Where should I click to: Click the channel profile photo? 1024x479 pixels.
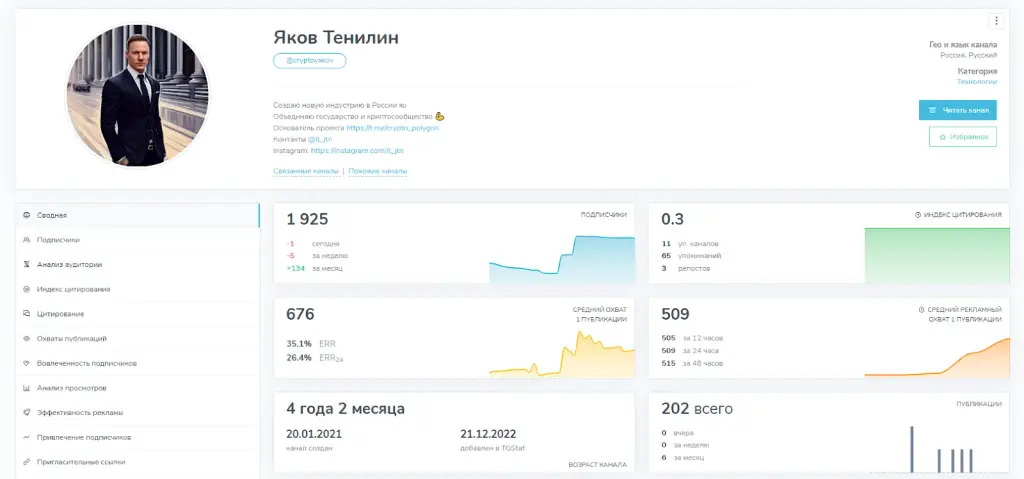click(137, 97)
